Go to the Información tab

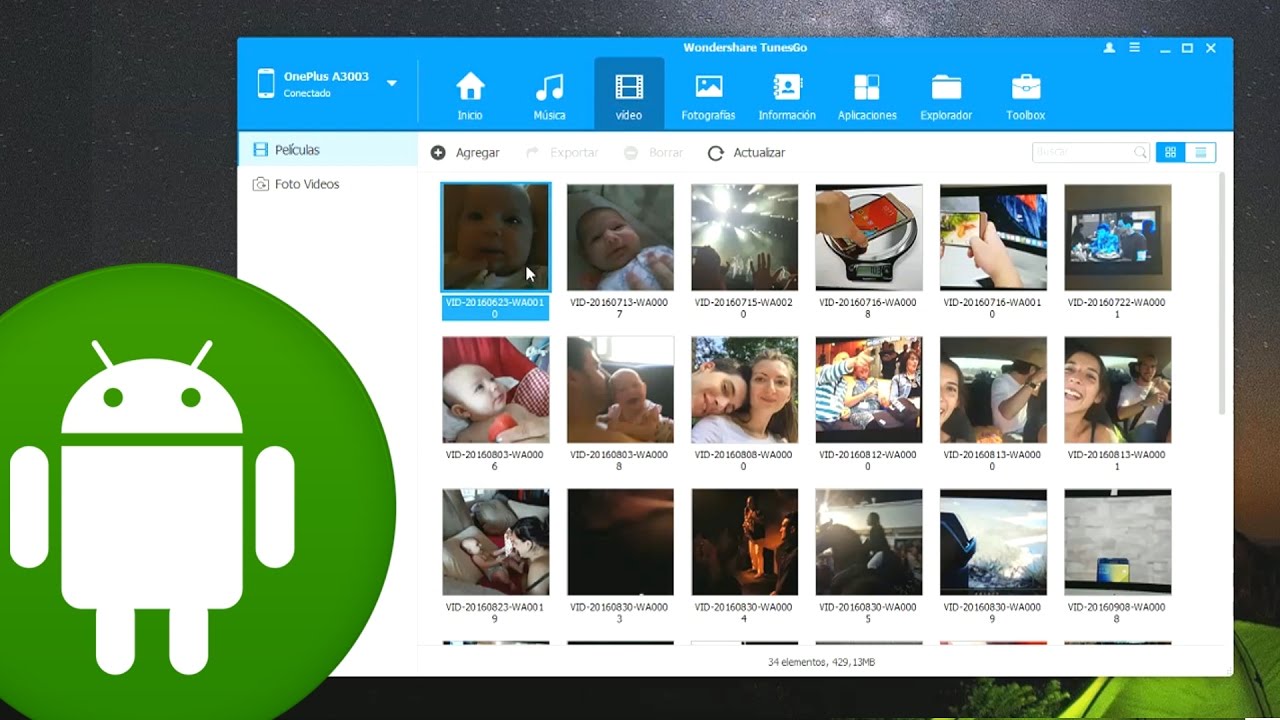[x=787, y=96]
